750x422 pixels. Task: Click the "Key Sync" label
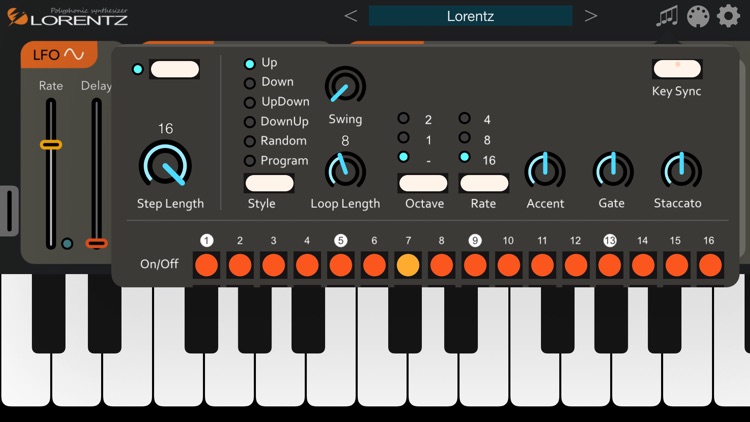[x=676, y=91]
